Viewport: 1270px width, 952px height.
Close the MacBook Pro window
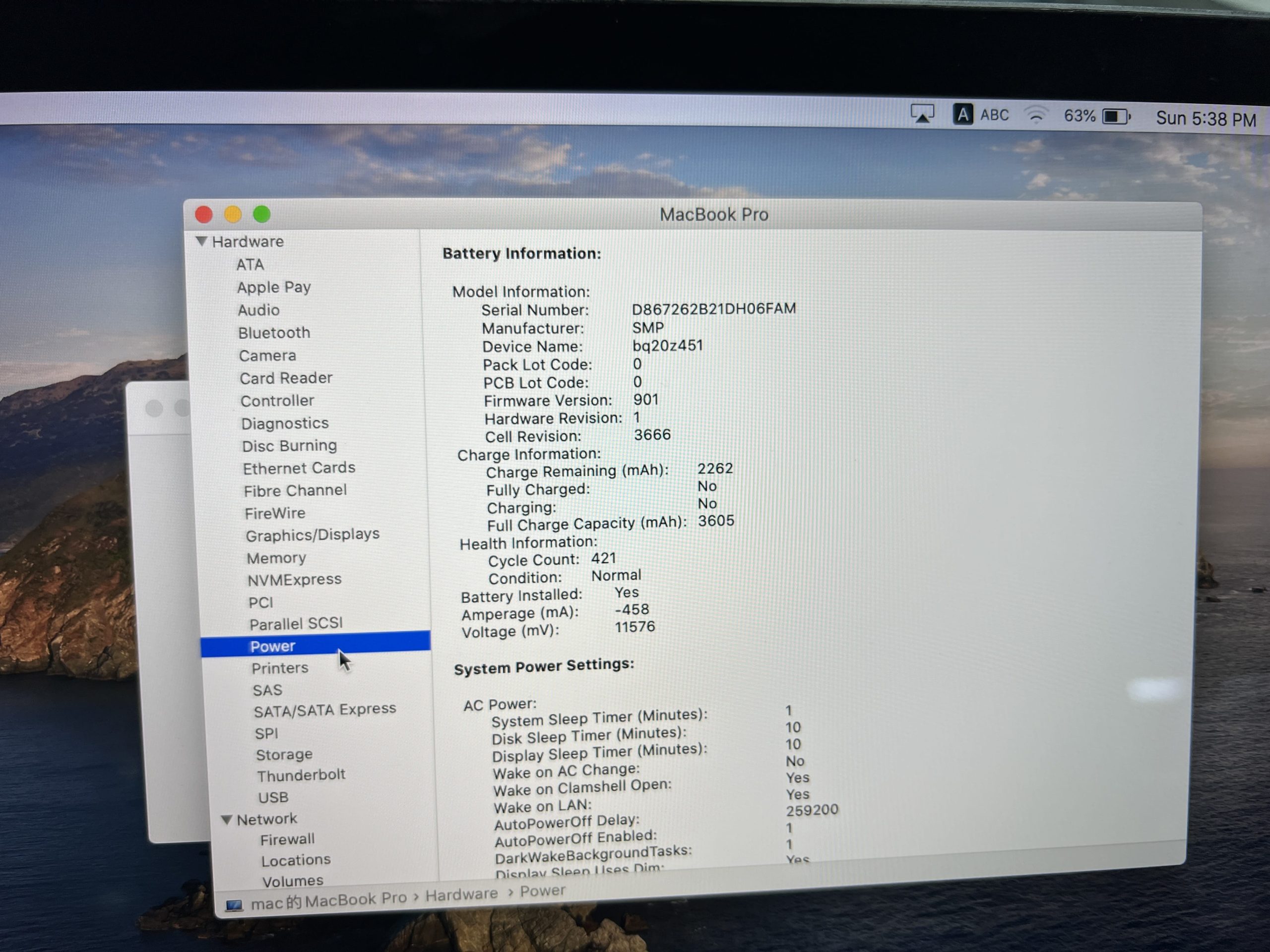204,215
